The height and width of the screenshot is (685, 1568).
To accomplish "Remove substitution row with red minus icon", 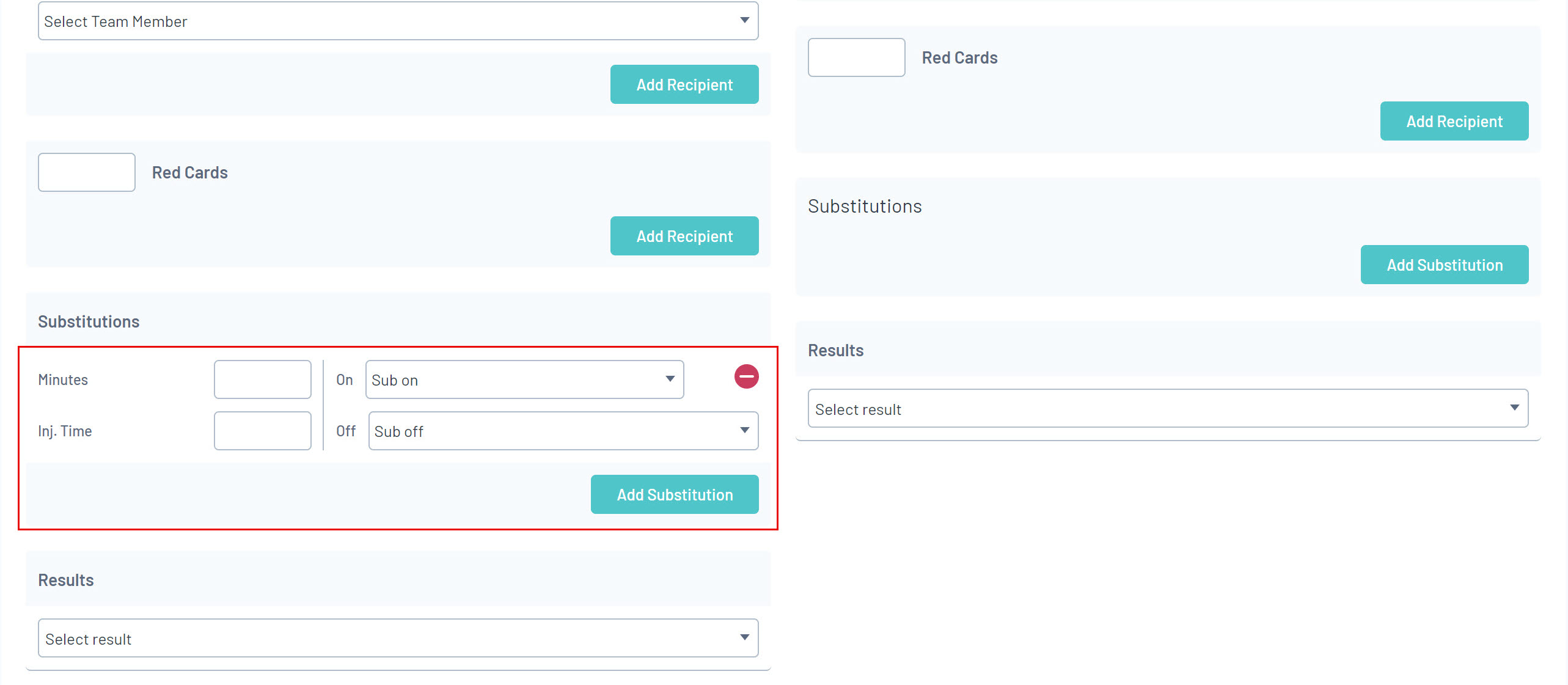I will 746,376.
